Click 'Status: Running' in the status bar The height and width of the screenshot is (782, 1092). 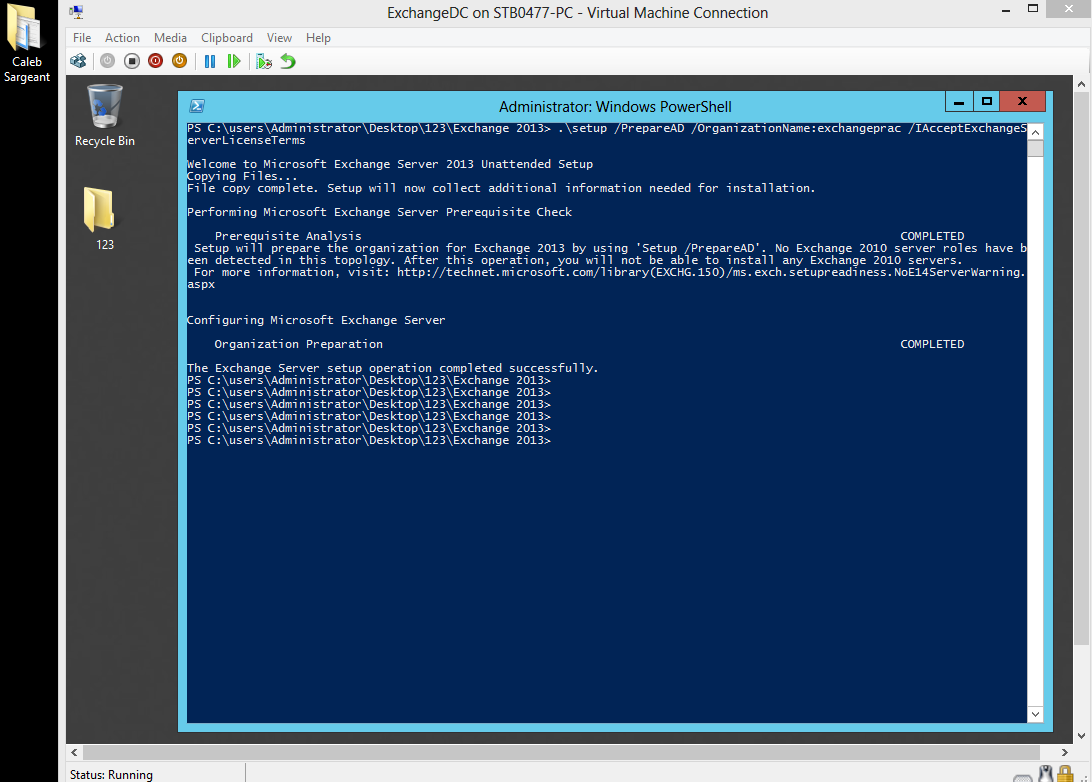[111, 774]
